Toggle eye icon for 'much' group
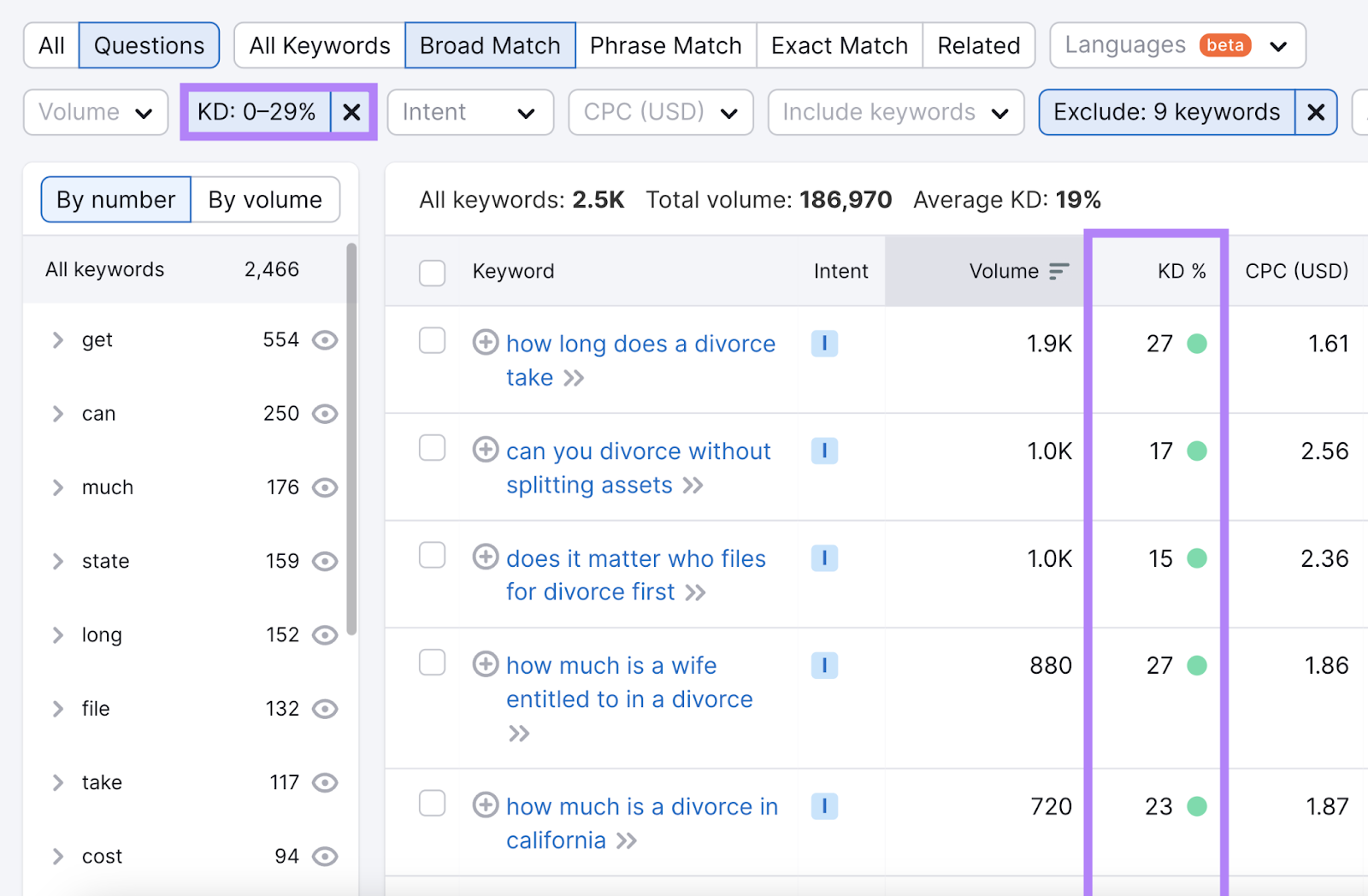The height and width of the screenshot is (896, 1368). [x=325, y=487]
